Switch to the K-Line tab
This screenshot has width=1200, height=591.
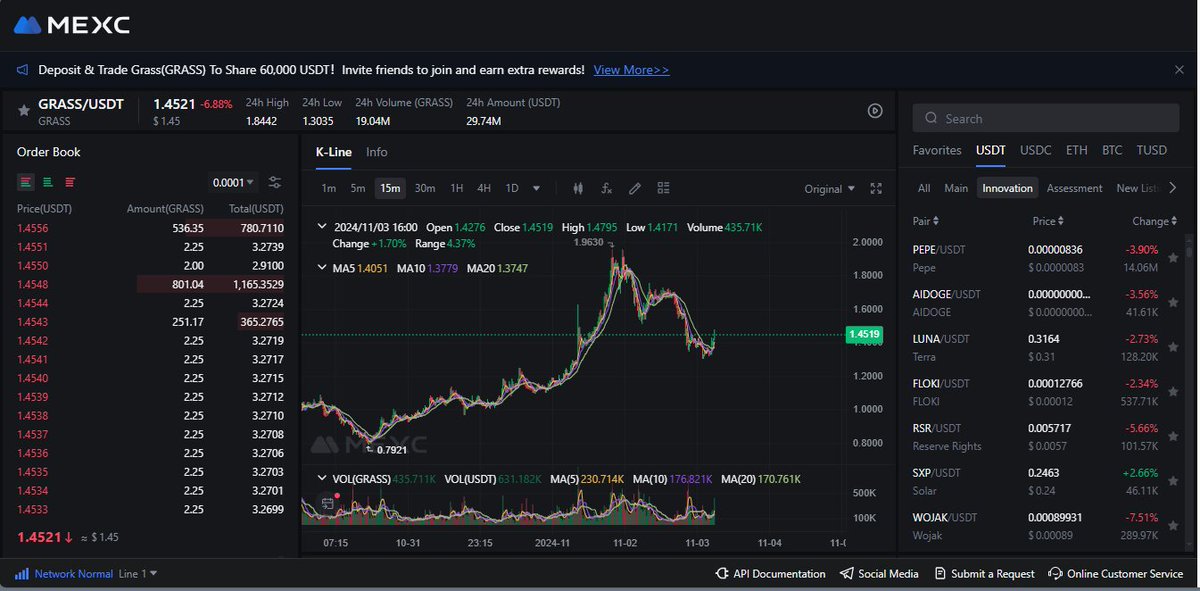click(x=333, y=152)
